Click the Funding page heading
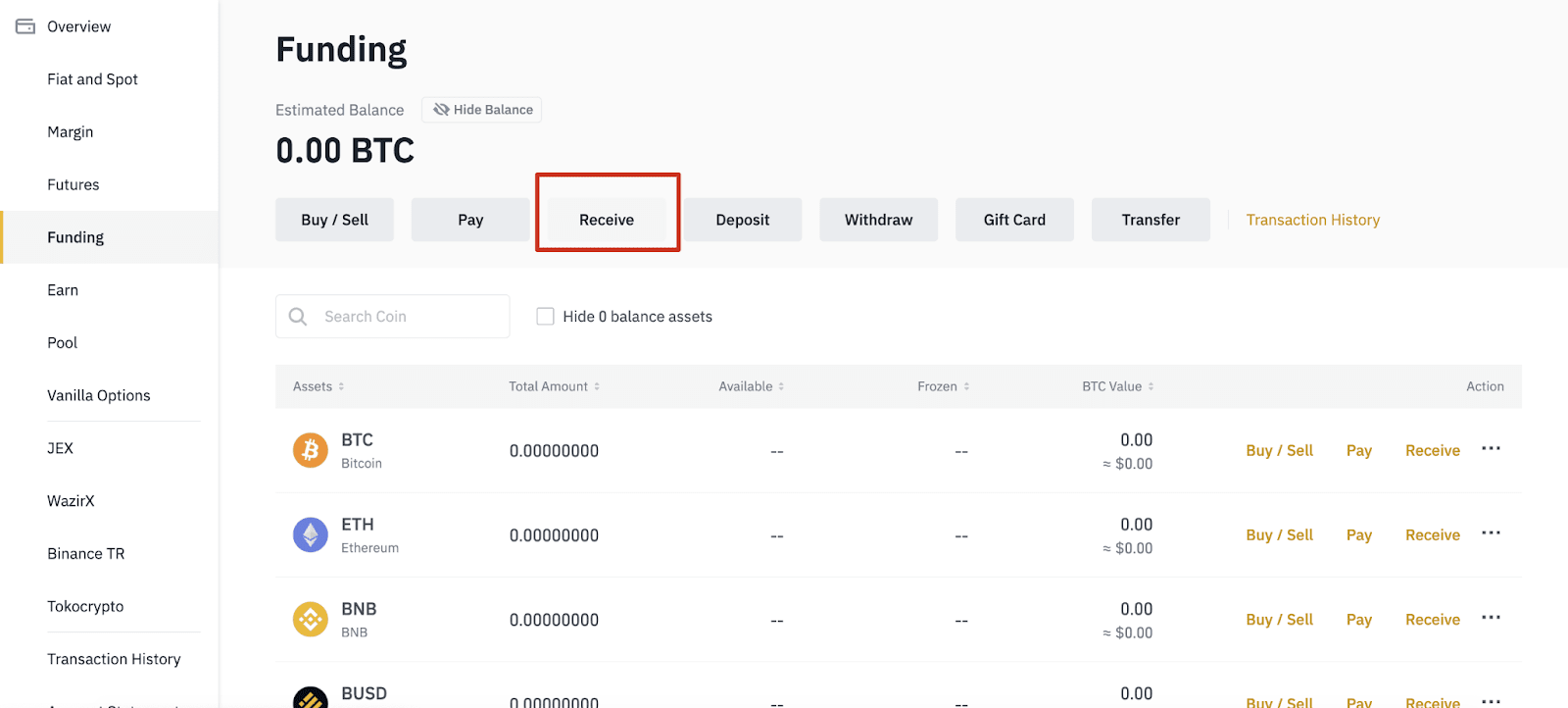Viewport: 1568px width, 708px height. coord(341,50)
